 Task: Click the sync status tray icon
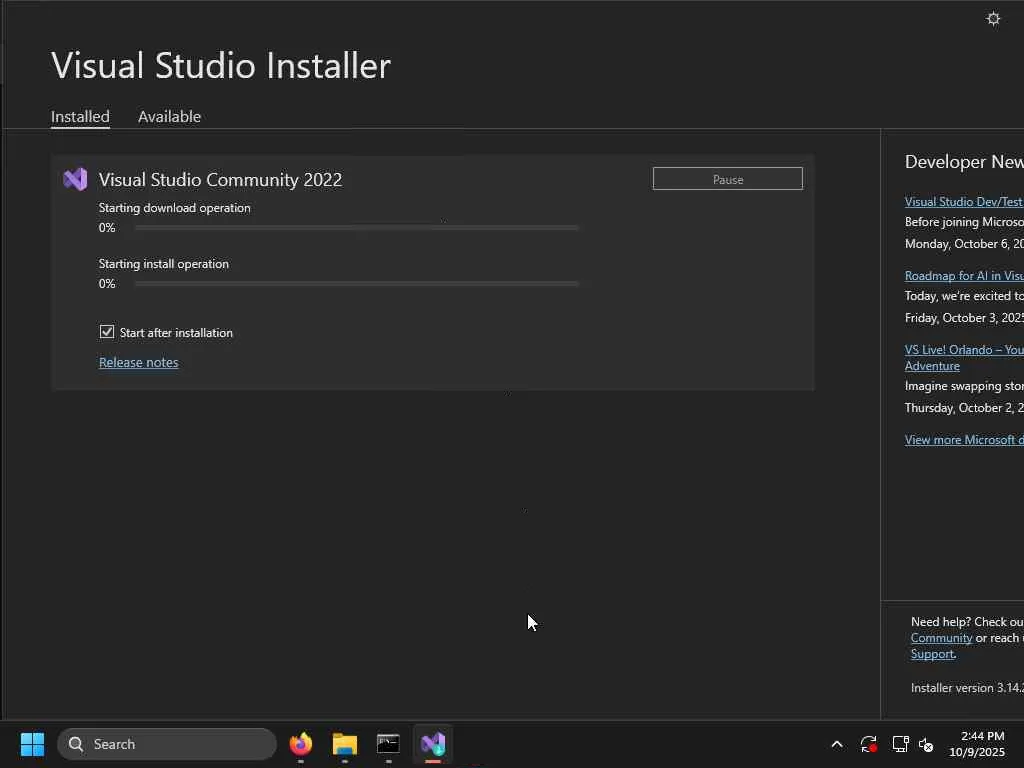coord(868,744)
